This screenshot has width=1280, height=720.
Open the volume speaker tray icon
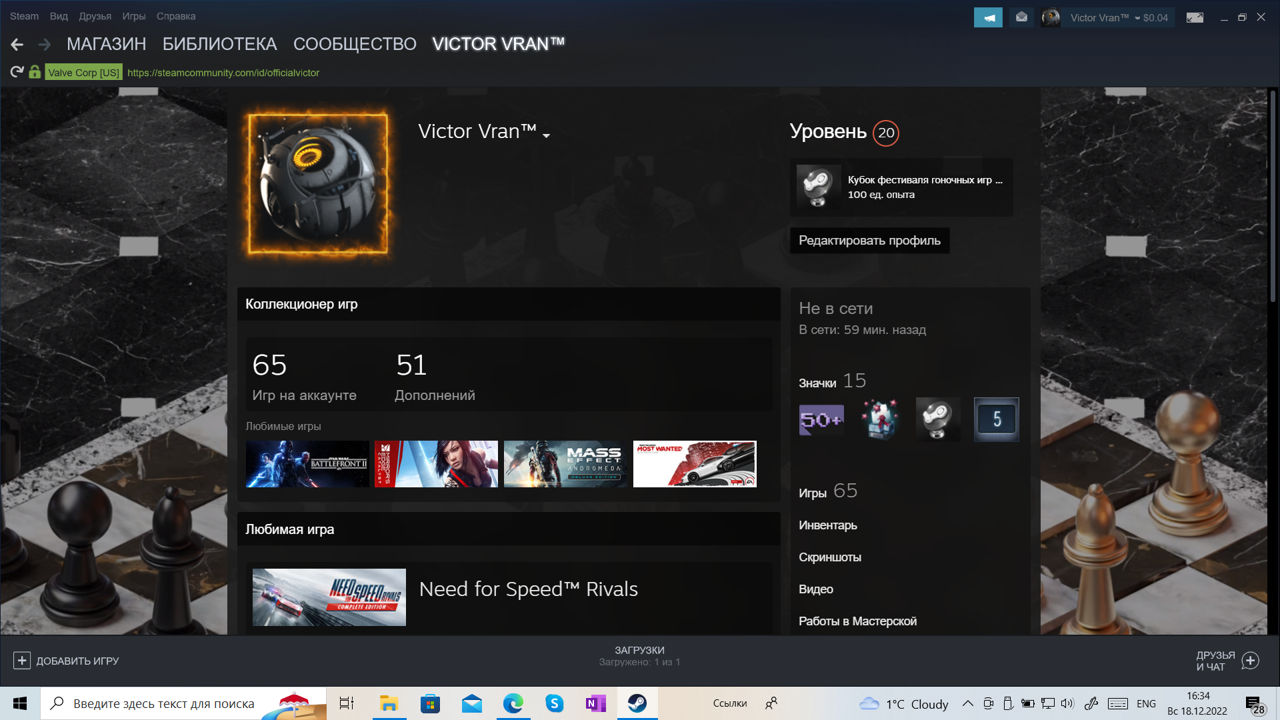(1066, 704)
